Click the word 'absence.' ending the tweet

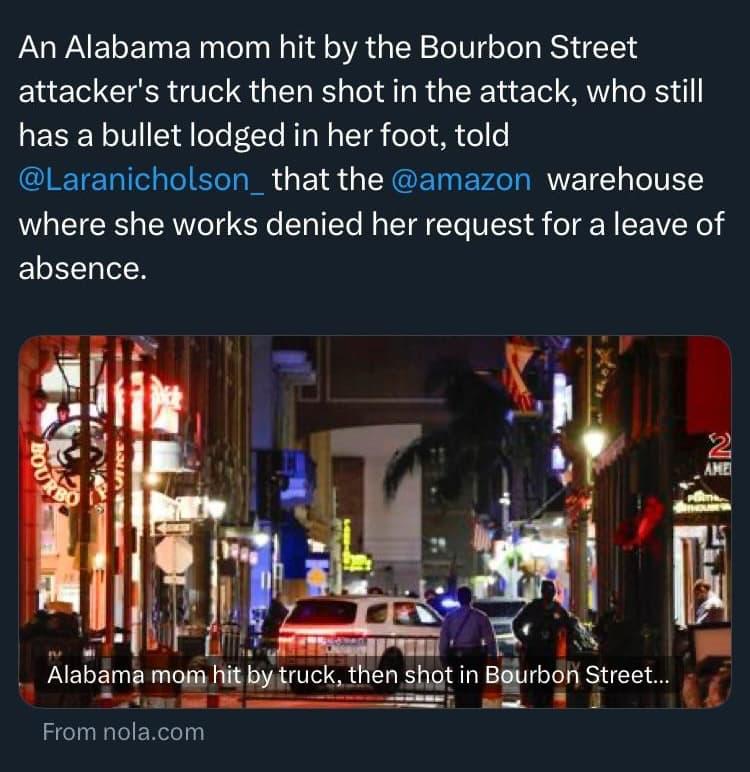tap(83, 268)
